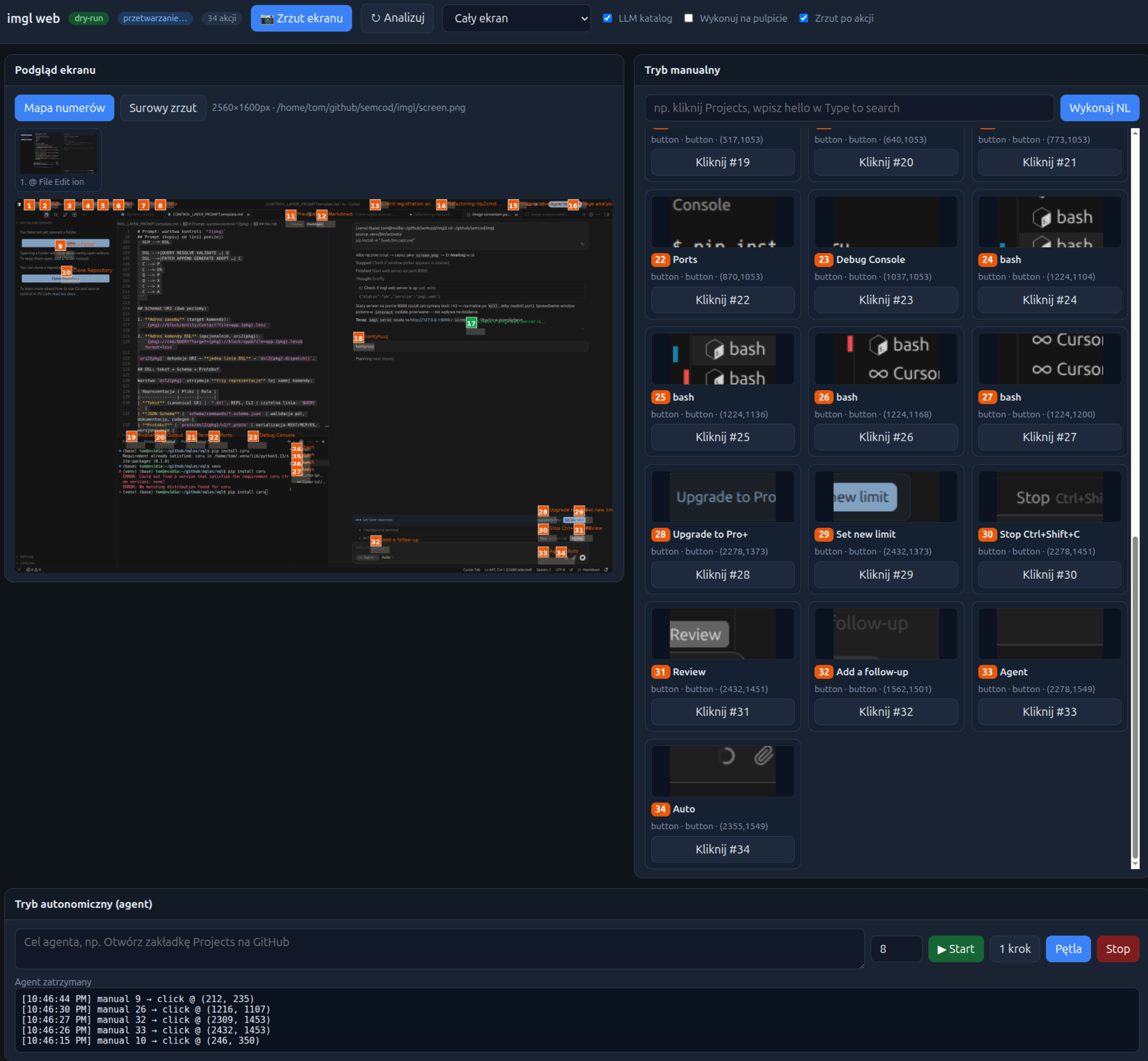The image size is (1148, 1061).
Task: Open the Review thumbnail
Action: click(x=723, y=634)
